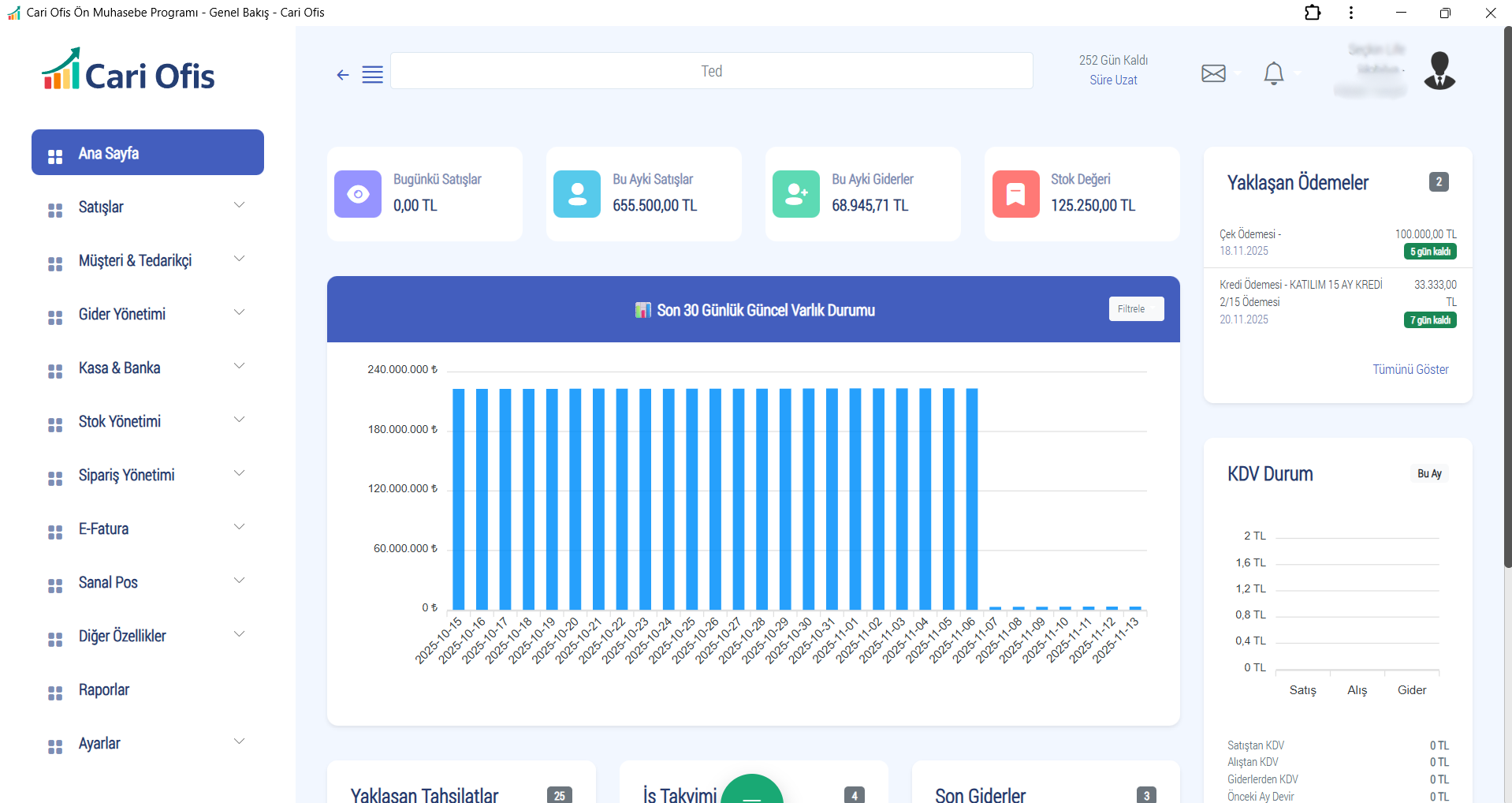Click the user profile avatar icon
The image size is (1512, 803).
pos(1439,69)
